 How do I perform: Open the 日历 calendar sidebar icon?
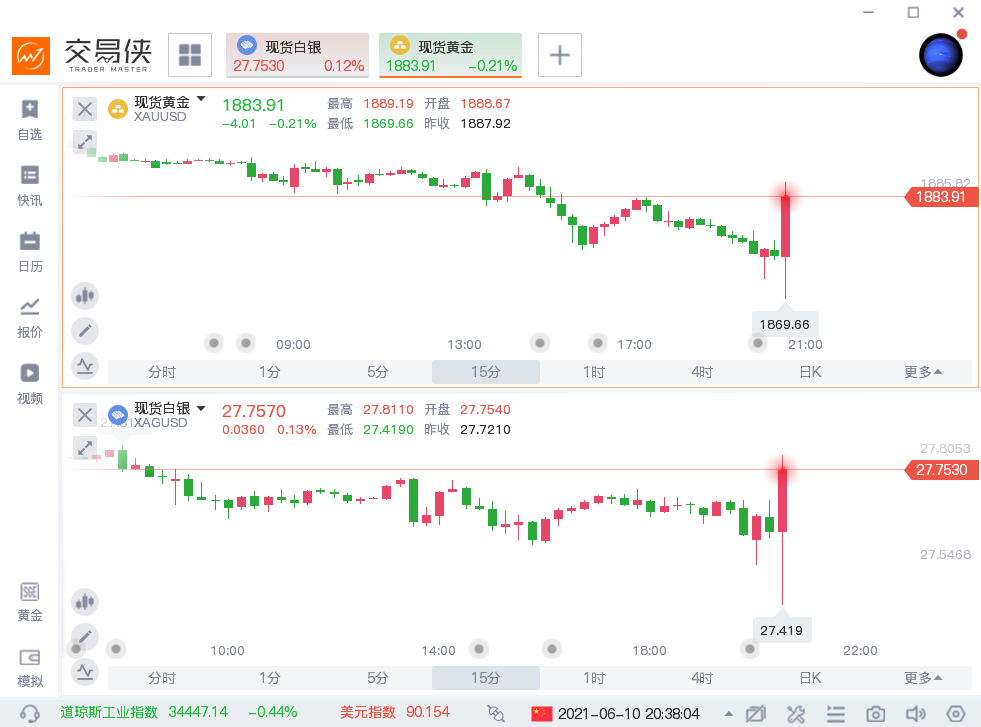tap(30, 251)
